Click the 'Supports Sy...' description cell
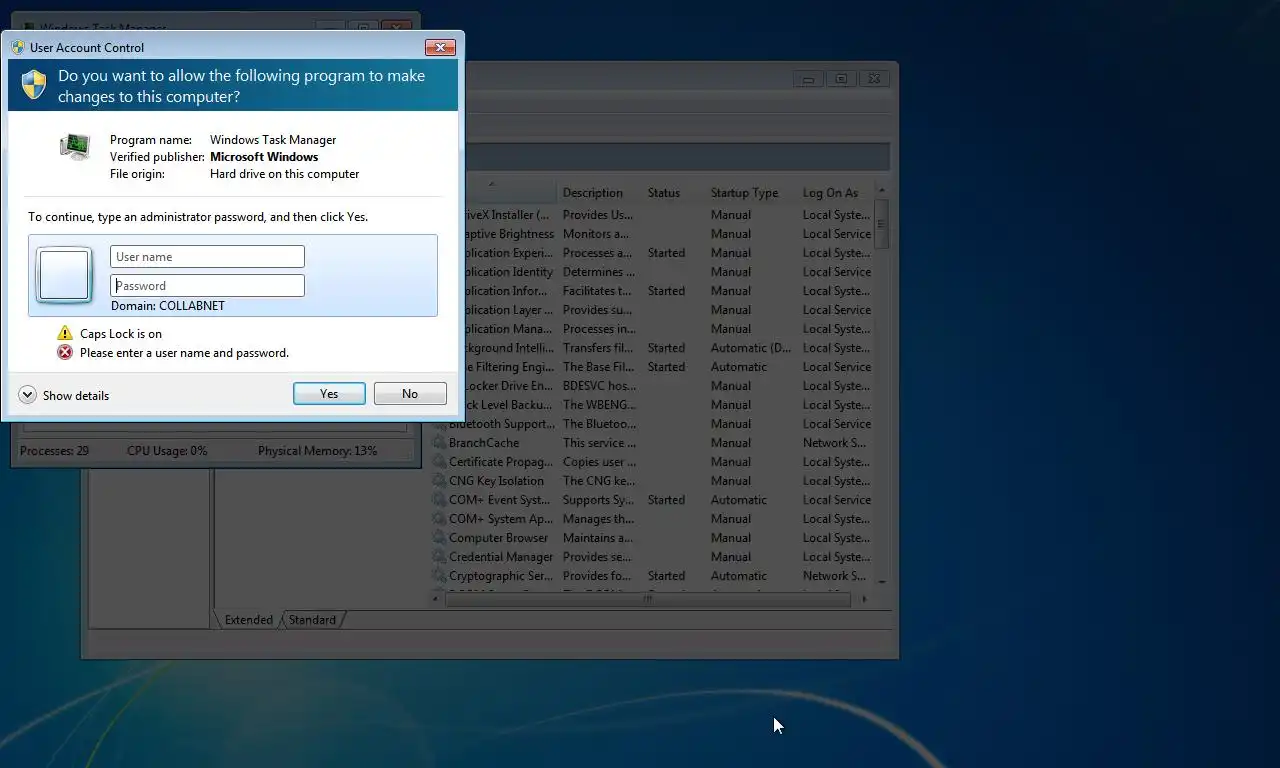Screen dimensions: 1280x768 (x=598, y=500)
